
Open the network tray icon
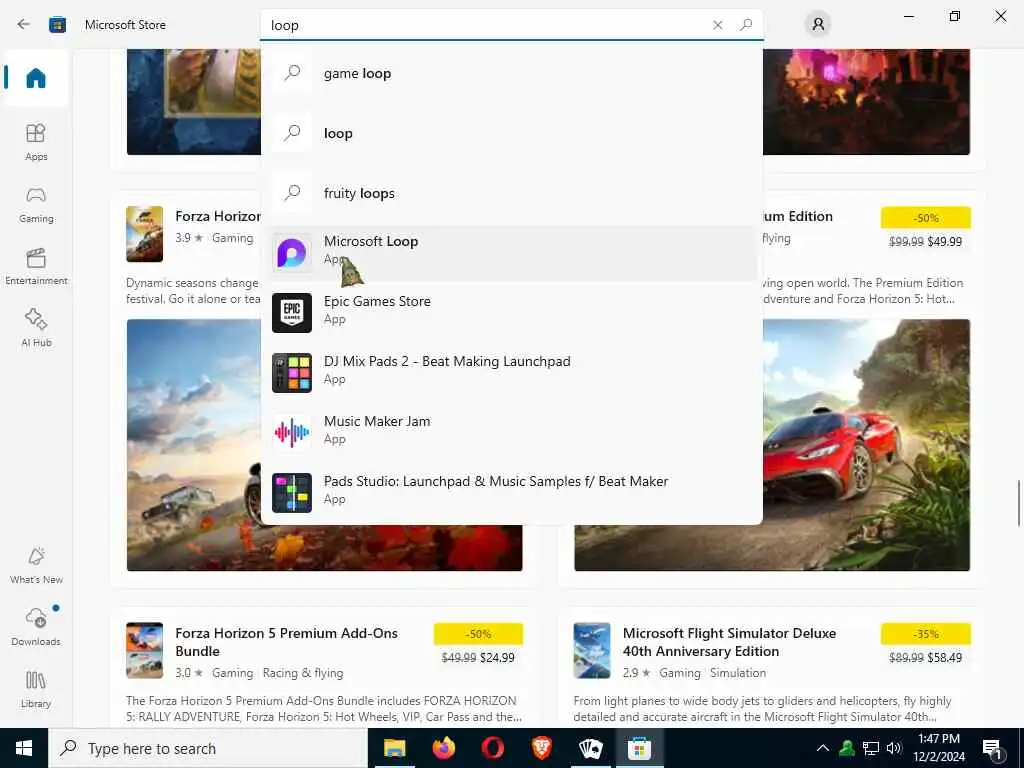click(x=871, y=748)
